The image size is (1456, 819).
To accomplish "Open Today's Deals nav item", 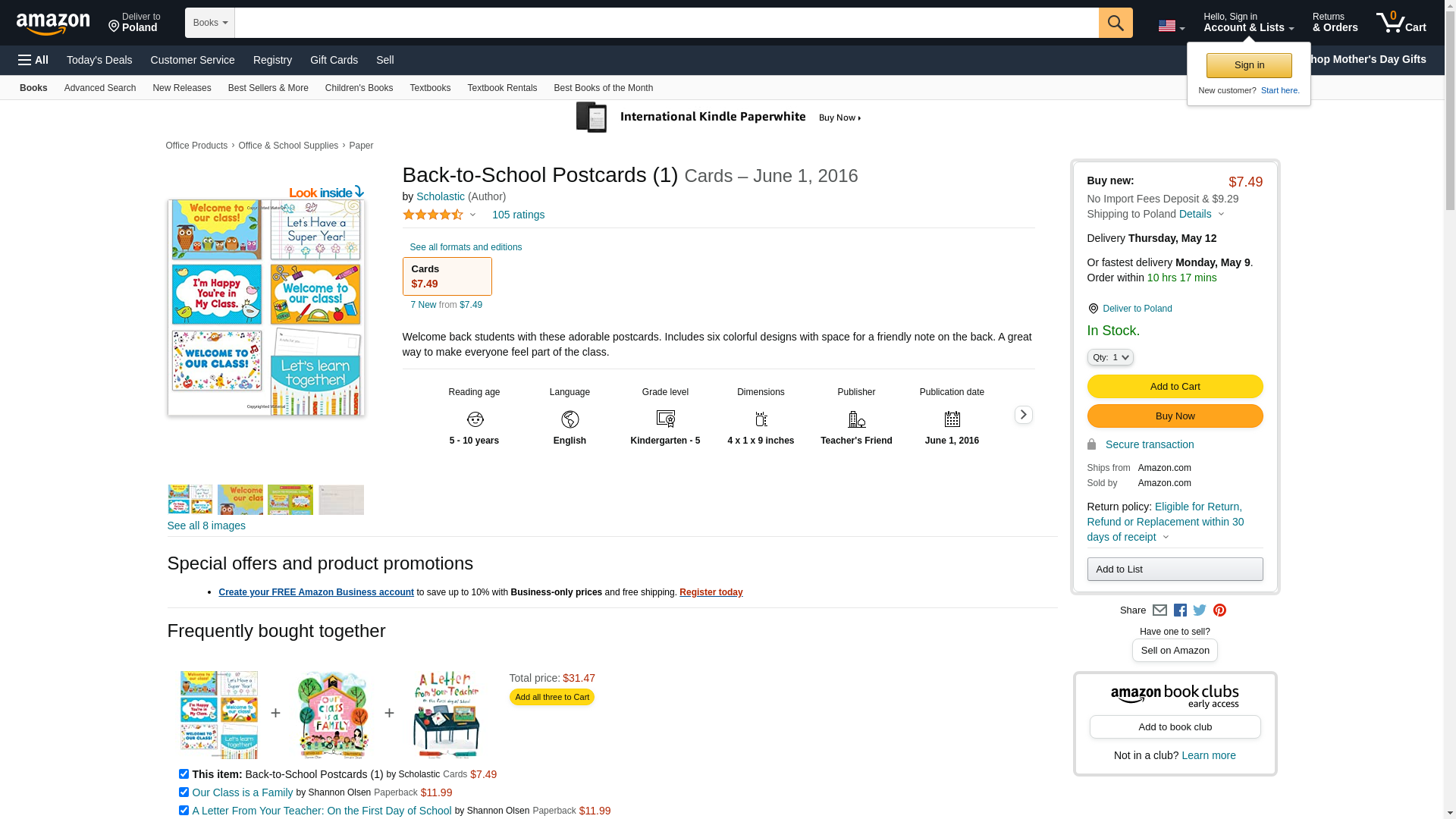I will click(99, 60).
